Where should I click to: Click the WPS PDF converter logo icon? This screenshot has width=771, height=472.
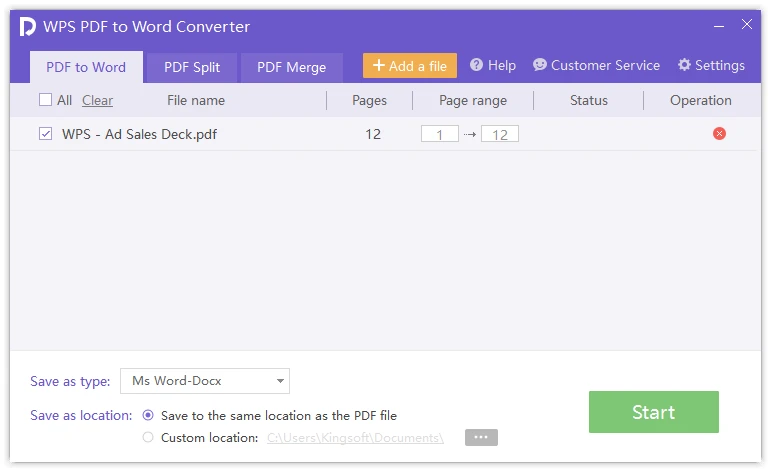click(28, 26)
